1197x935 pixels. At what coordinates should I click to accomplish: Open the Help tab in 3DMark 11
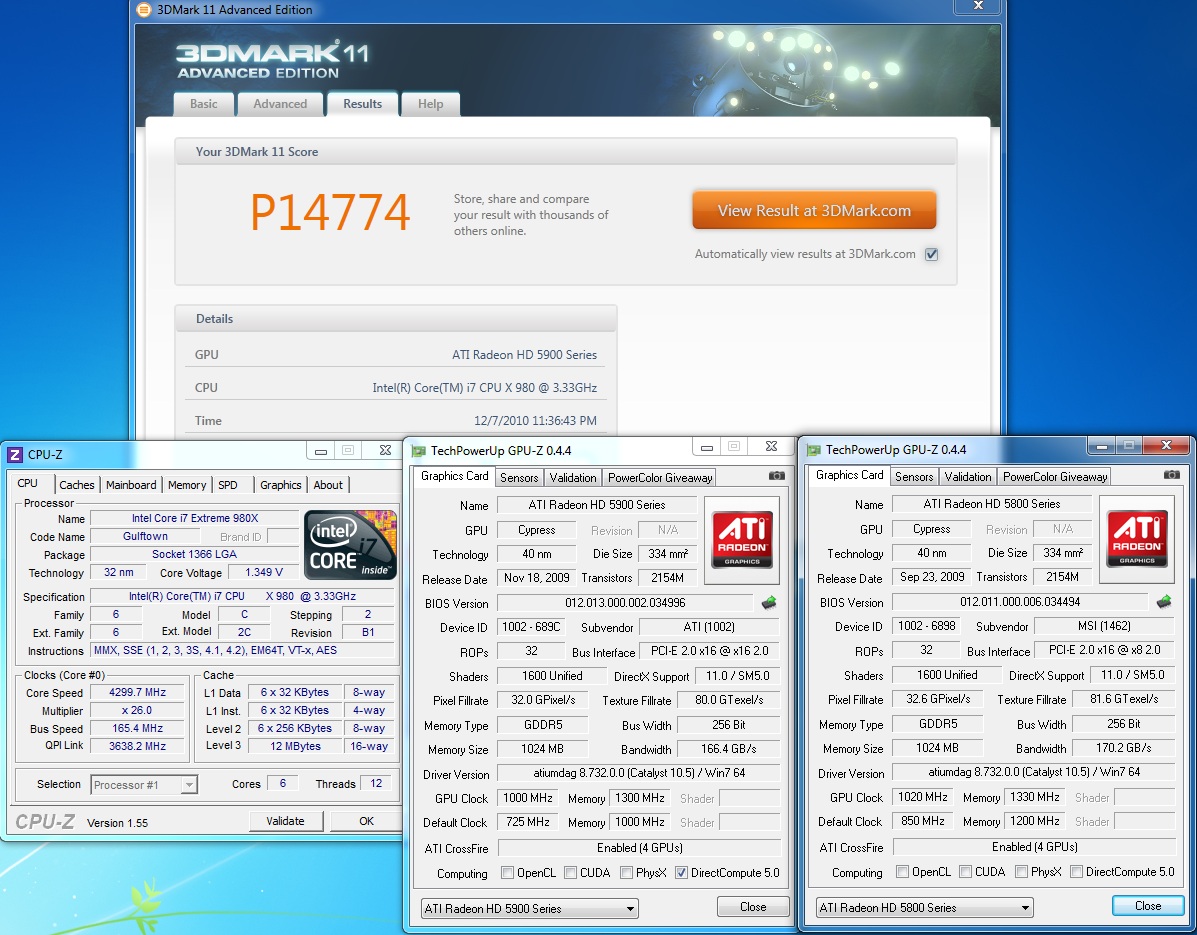431,104
